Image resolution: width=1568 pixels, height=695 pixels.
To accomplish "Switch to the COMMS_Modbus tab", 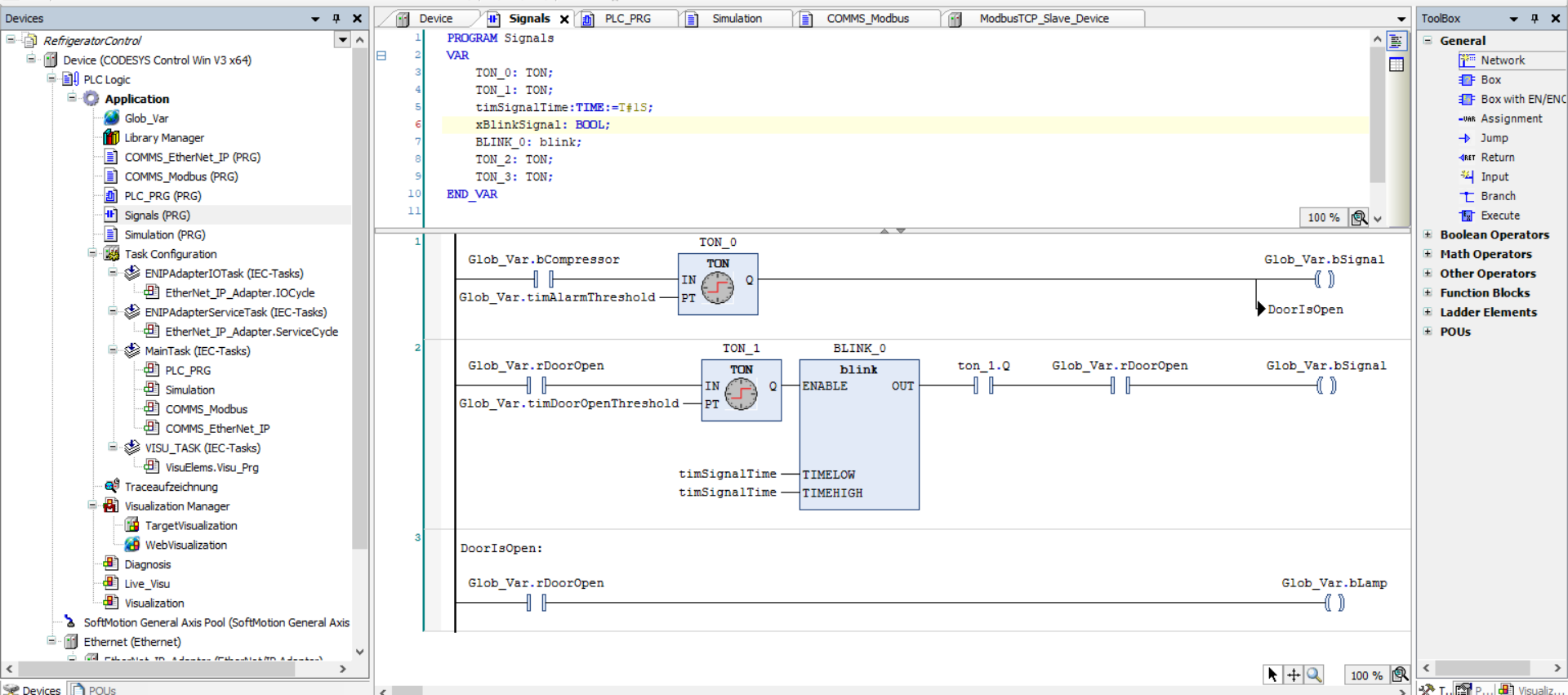I will tap(866, 19).
